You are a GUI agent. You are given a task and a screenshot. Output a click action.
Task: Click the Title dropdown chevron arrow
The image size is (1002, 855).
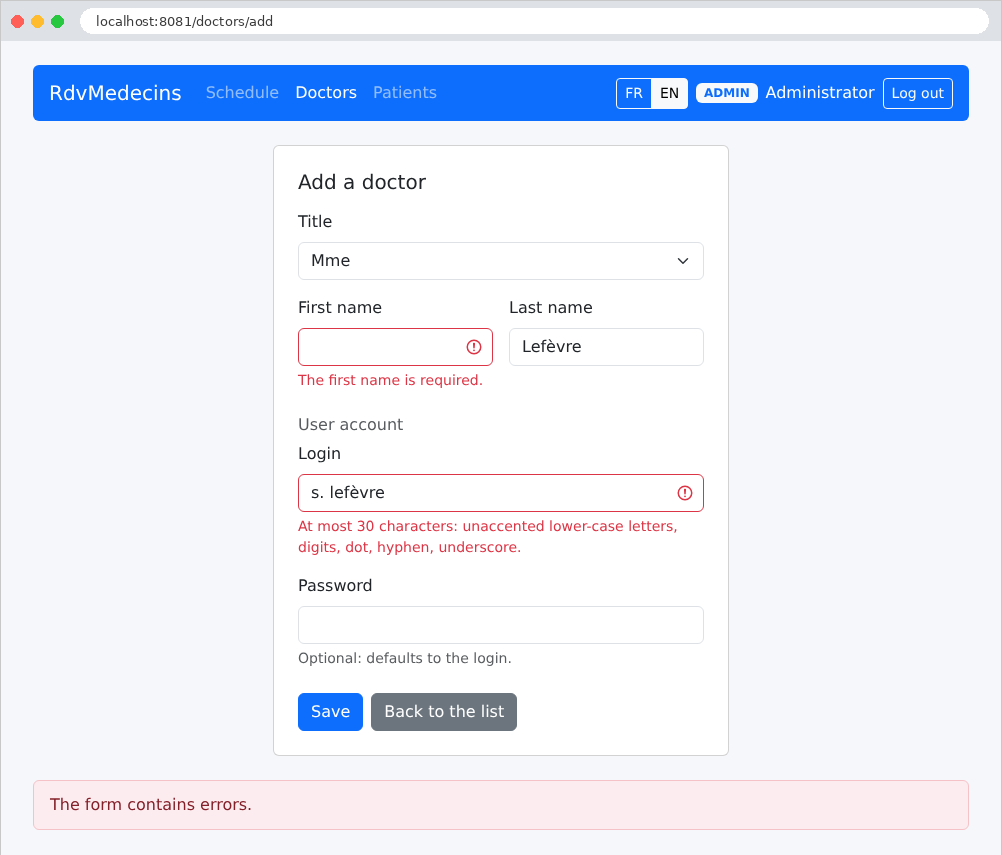point(682,261)
